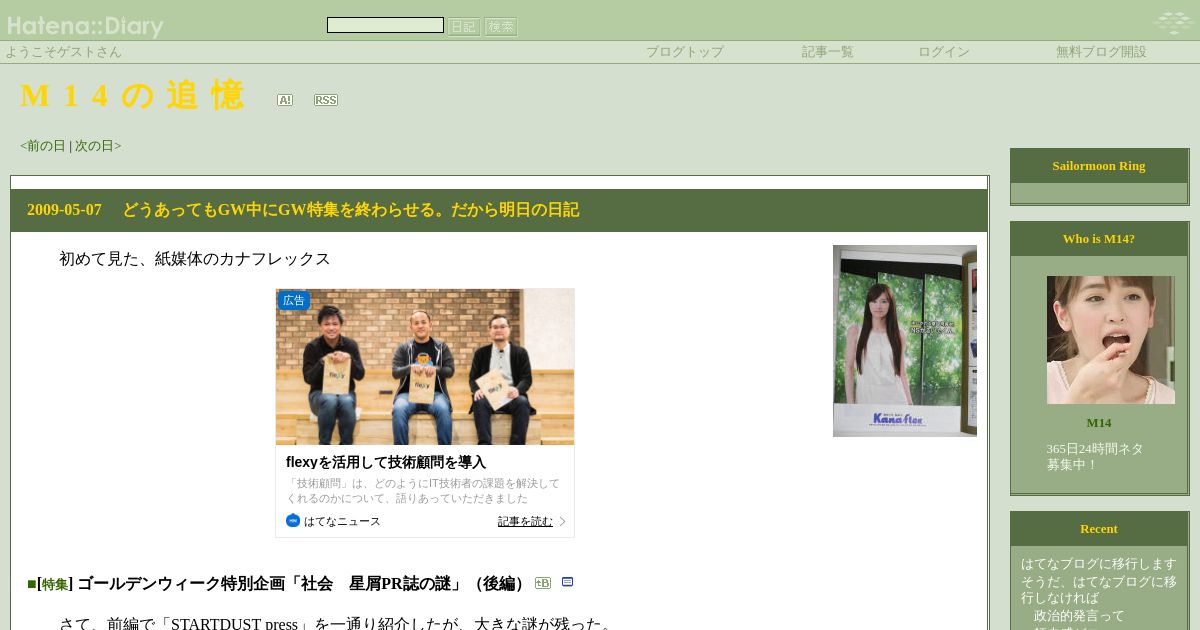Viewport: 1200px width, 630px height.
Task: Open ブログトップ in the navigation
Action: (x=685, y=52)
